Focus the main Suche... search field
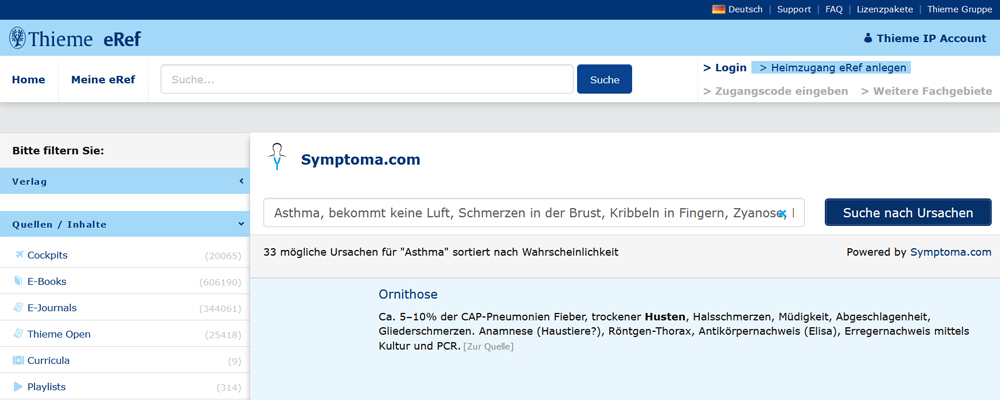The width and height of the screenshot is (1000, 400). click(367, 79)
